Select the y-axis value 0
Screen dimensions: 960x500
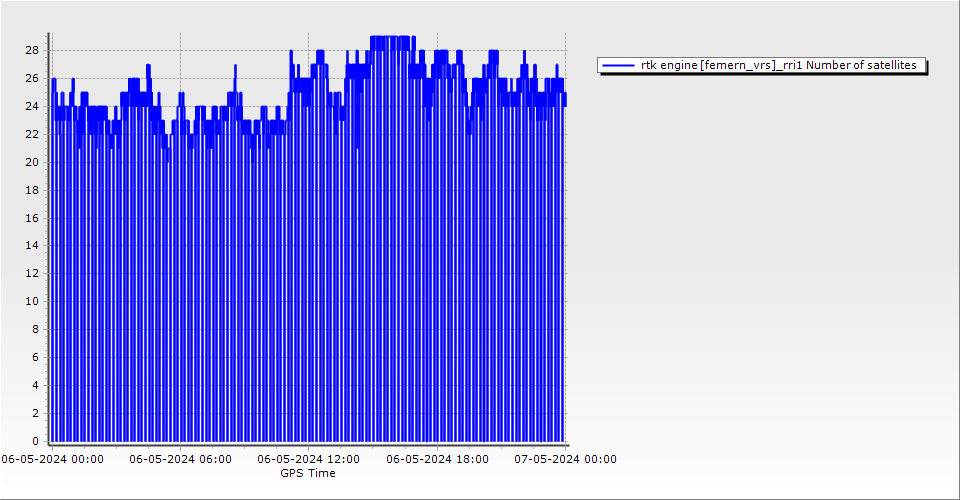pyautogui.click(x=35, y=441)
